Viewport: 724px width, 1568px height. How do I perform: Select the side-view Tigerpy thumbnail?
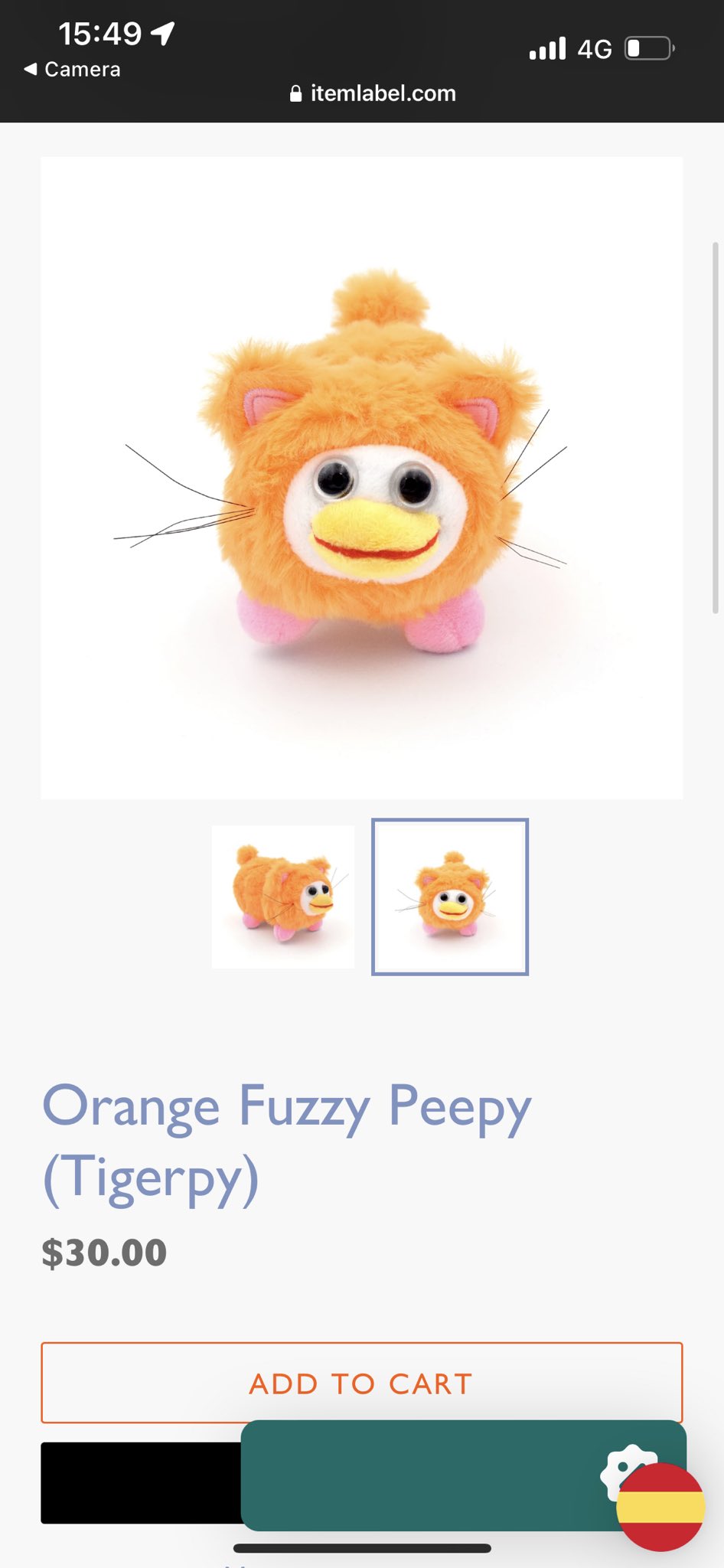coord(283,897)
